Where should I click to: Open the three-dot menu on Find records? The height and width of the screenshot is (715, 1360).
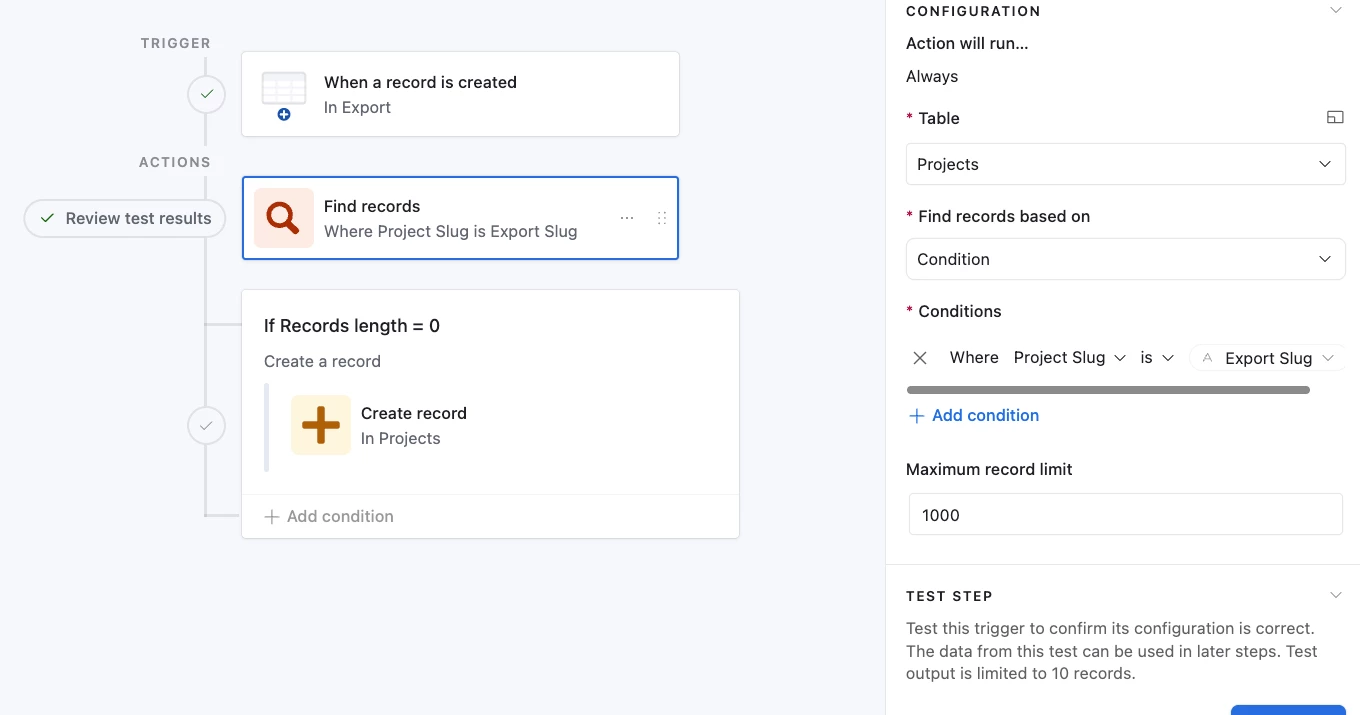627,218
